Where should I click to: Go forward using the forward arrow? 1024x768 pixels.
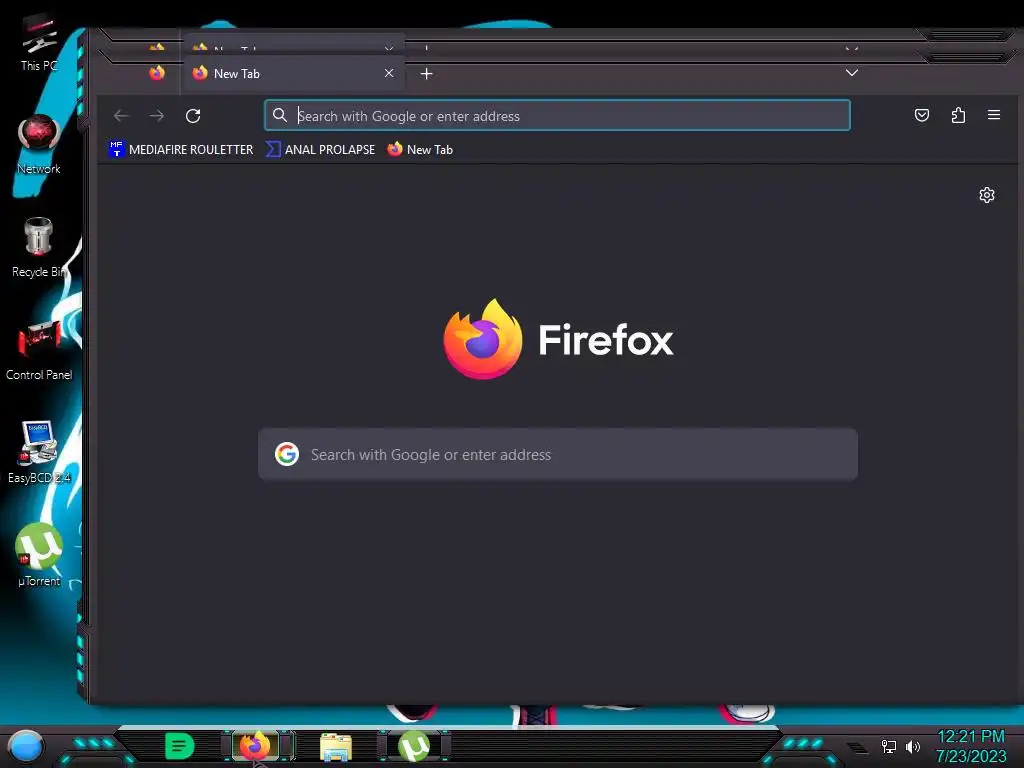(x=157, y=116)
